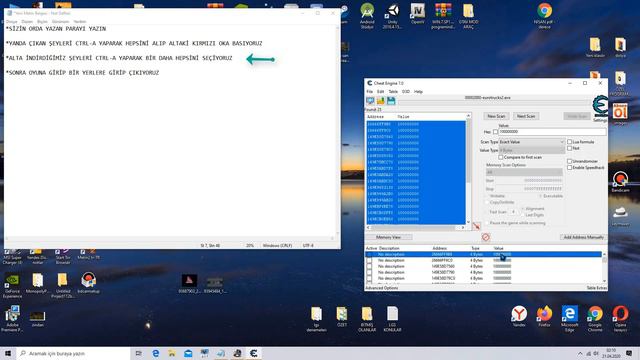
Task: Open the Google Chrome desktop icon
Action: (595, 319)
